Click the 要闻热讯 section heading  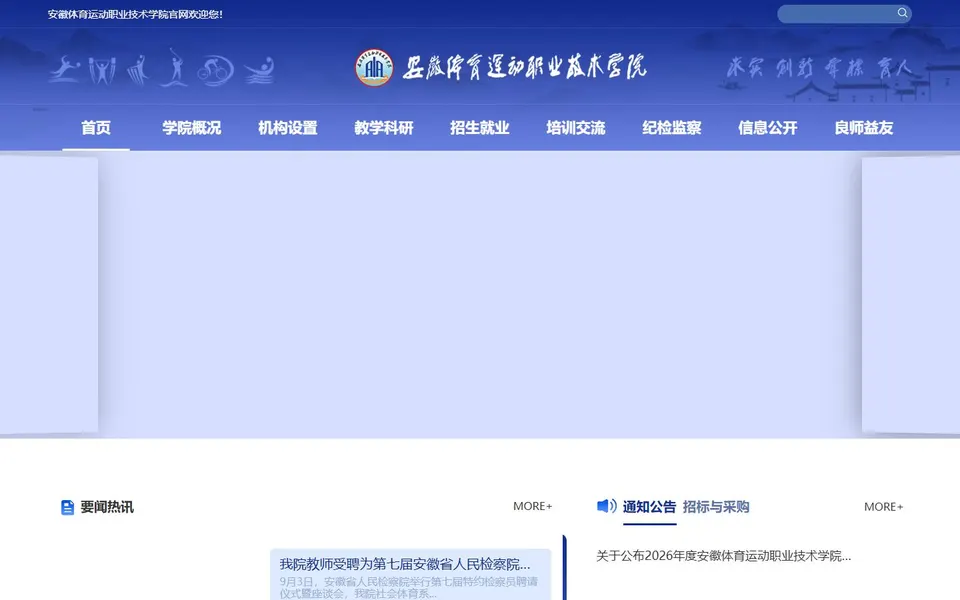(107, 507)
